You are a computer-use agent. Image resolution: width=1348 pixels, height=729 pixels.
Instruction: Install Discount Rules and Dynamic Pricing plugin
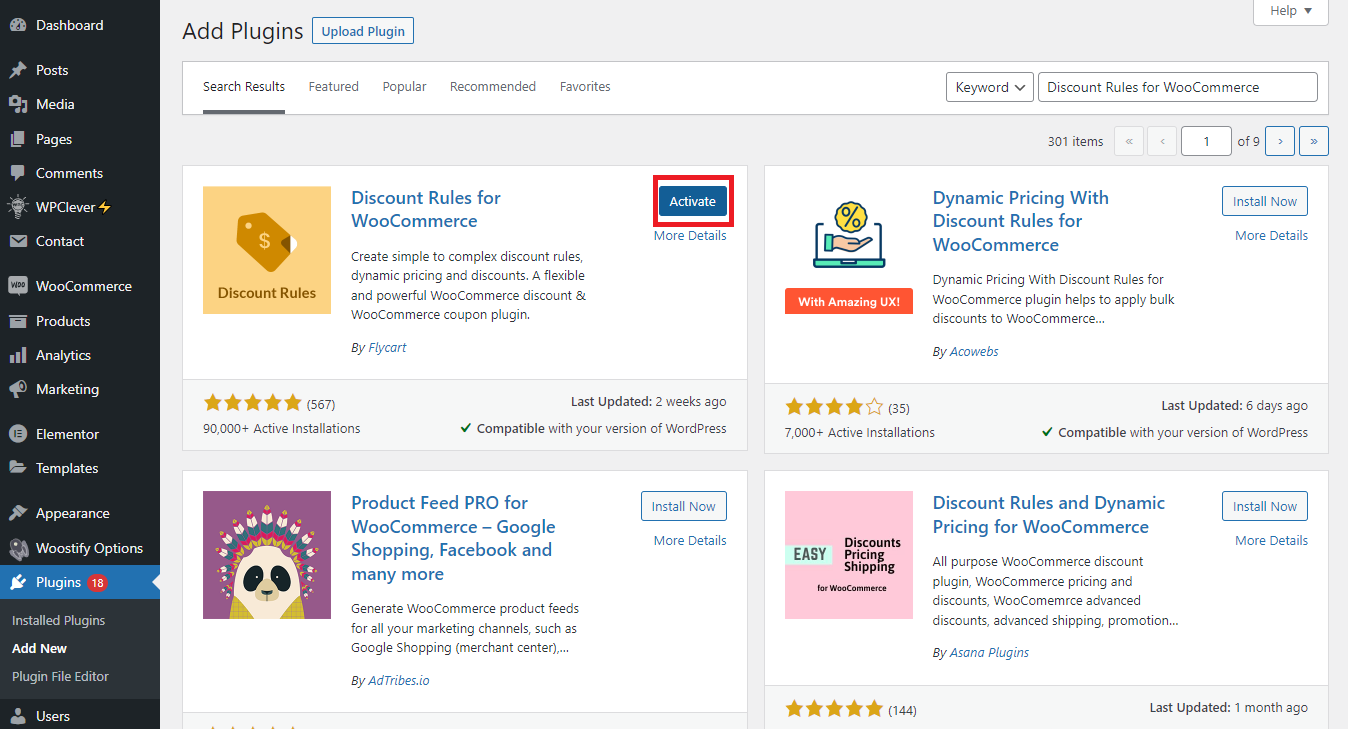click(1265, 506)
